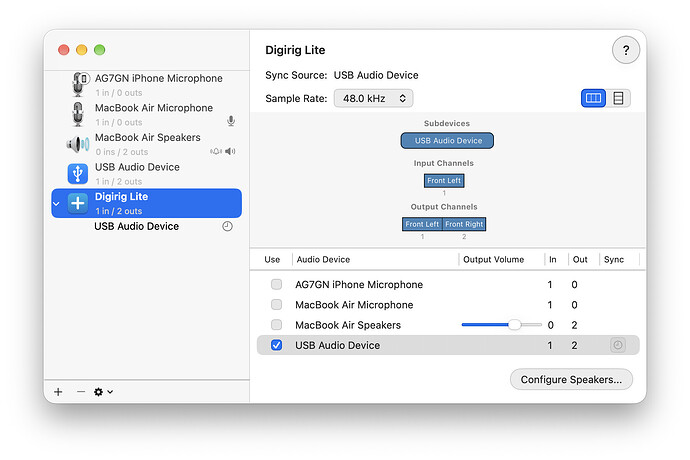
Task: Click the sync clock icon in USB Audio Device row
Action: tap(618, 345)
